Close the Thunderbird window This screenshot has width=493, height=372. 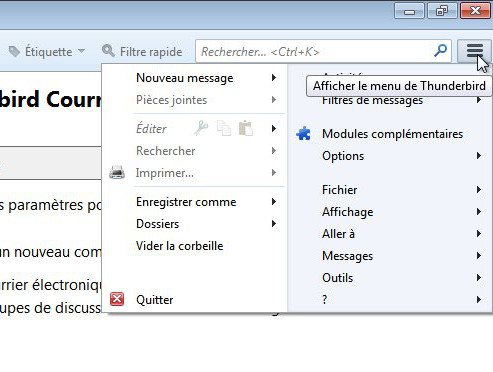pos(475,11)
